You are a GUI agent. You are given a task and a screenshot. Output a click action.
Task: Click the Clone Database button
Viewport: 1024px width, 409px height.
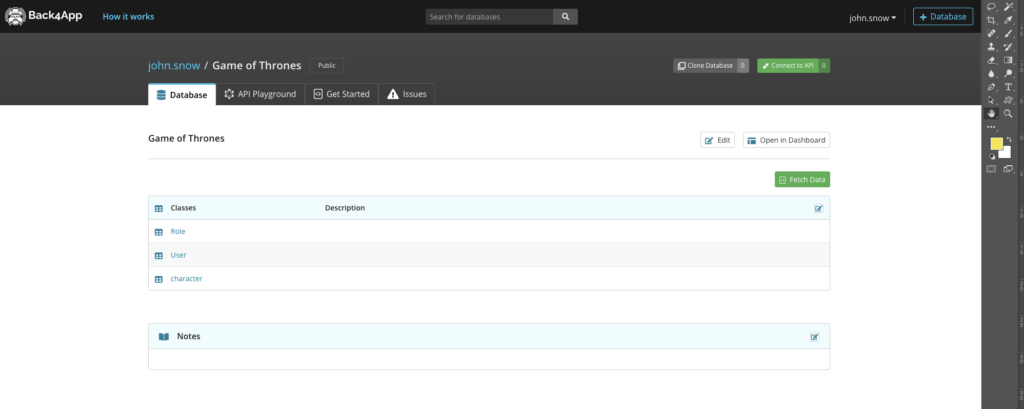[705, 65]
